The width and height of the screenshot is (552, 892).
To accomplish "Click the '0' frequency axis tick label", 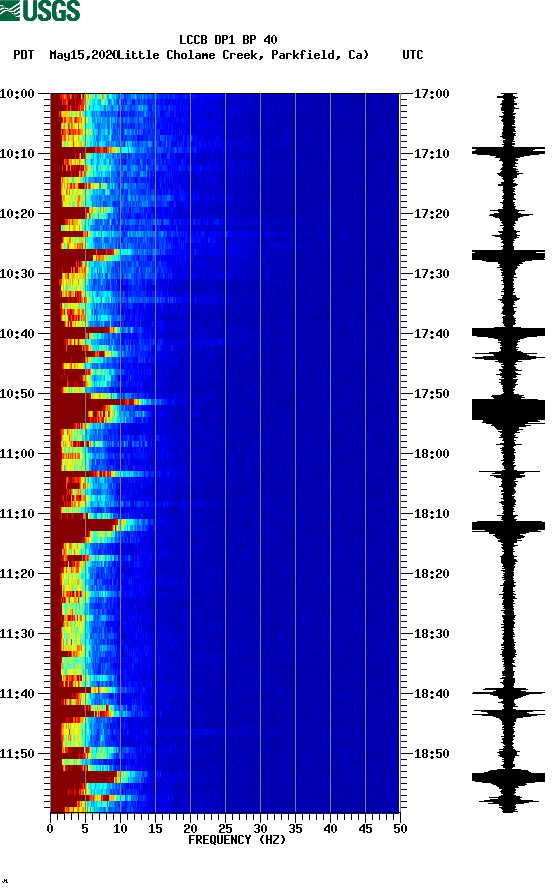I will [x=50, y=829].
